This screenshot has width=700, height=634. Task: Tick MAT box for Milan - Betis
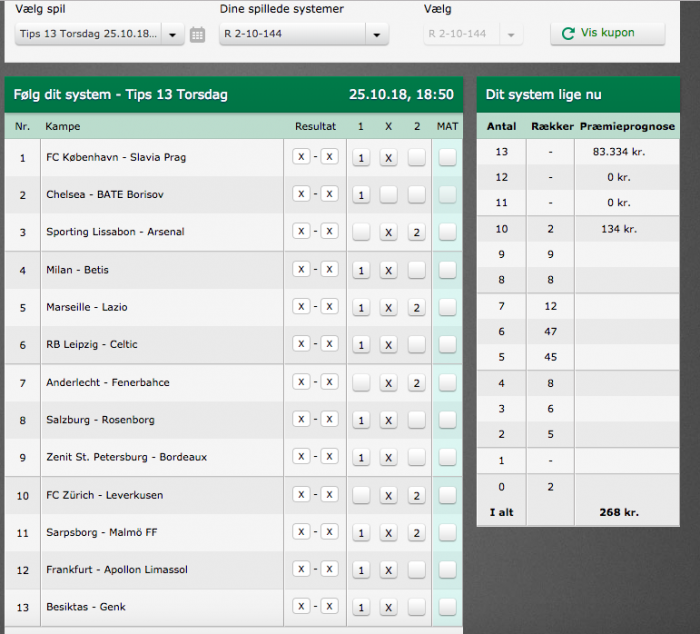click(447, 270)
